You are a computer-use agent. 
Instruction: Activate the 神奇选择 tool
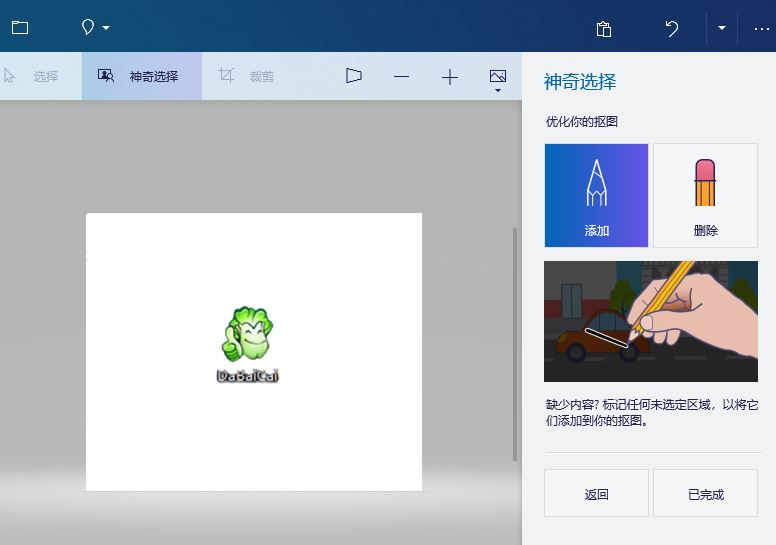click(142, 76)
